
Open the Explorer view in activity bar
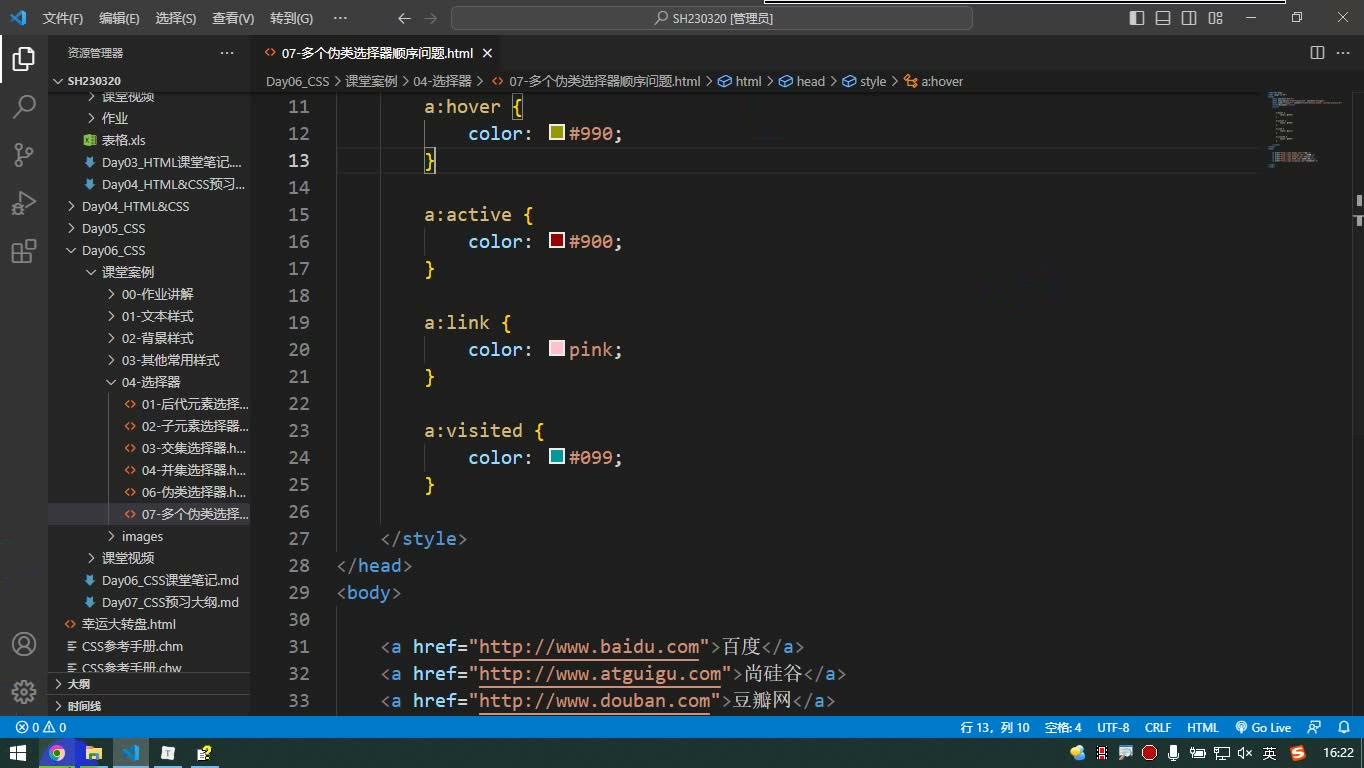pyautogui.click(x=24, y=59)
